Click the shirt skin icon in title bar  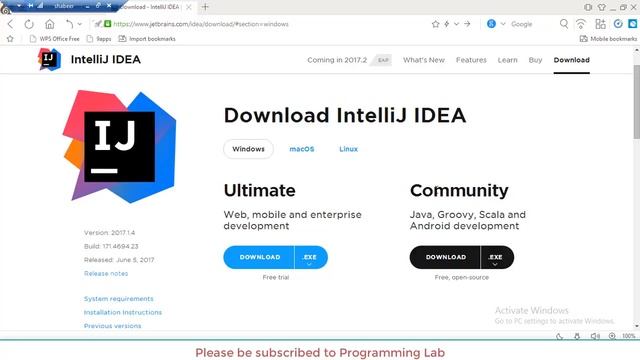[602, 7]
